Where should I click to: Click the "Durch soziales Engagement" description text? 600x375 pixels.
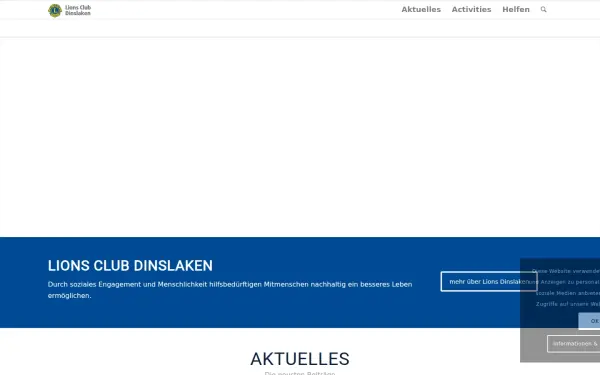click(230, 290)
